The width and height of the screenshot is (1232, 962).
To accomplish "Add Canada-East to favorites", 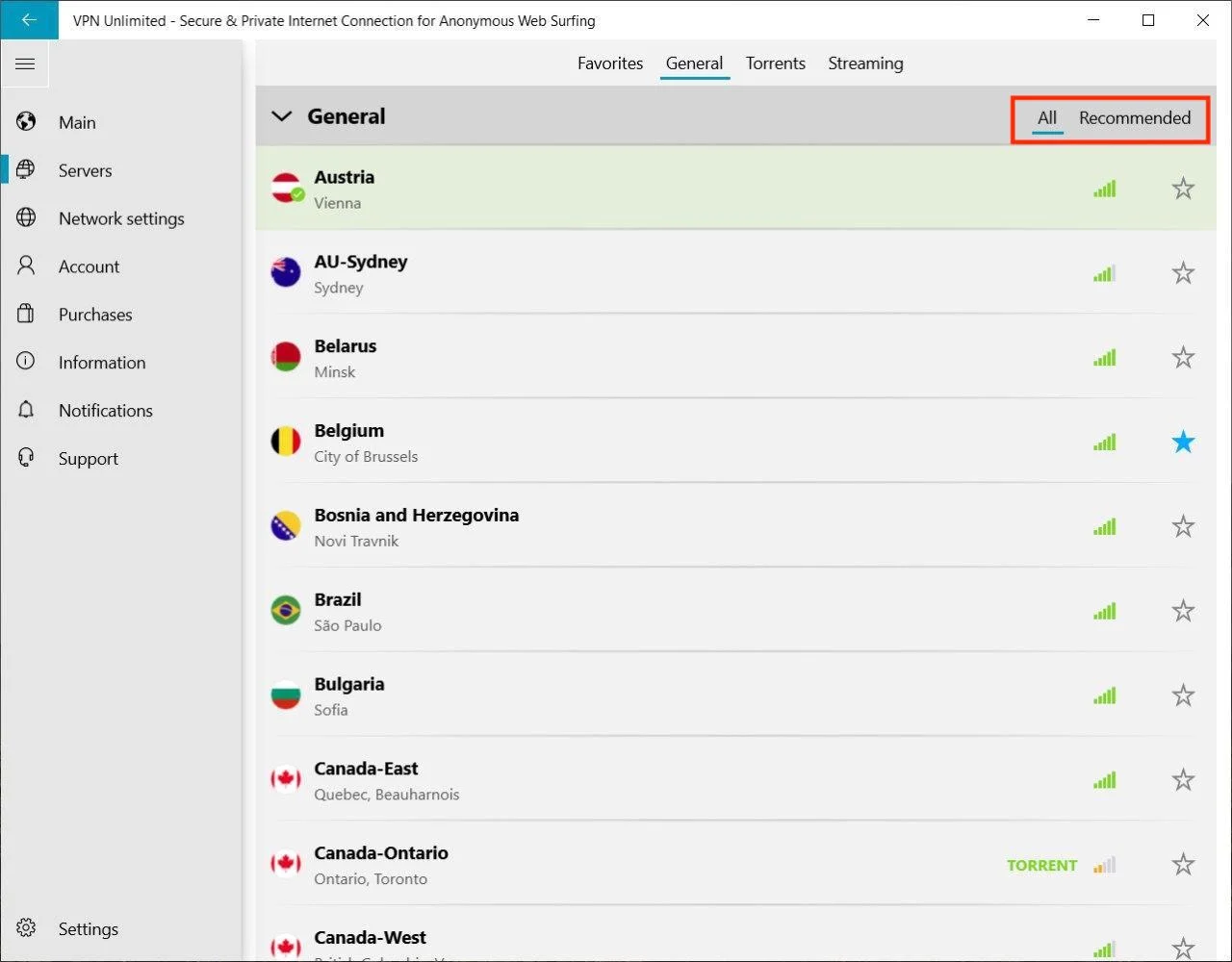I will click(1183, 780).
